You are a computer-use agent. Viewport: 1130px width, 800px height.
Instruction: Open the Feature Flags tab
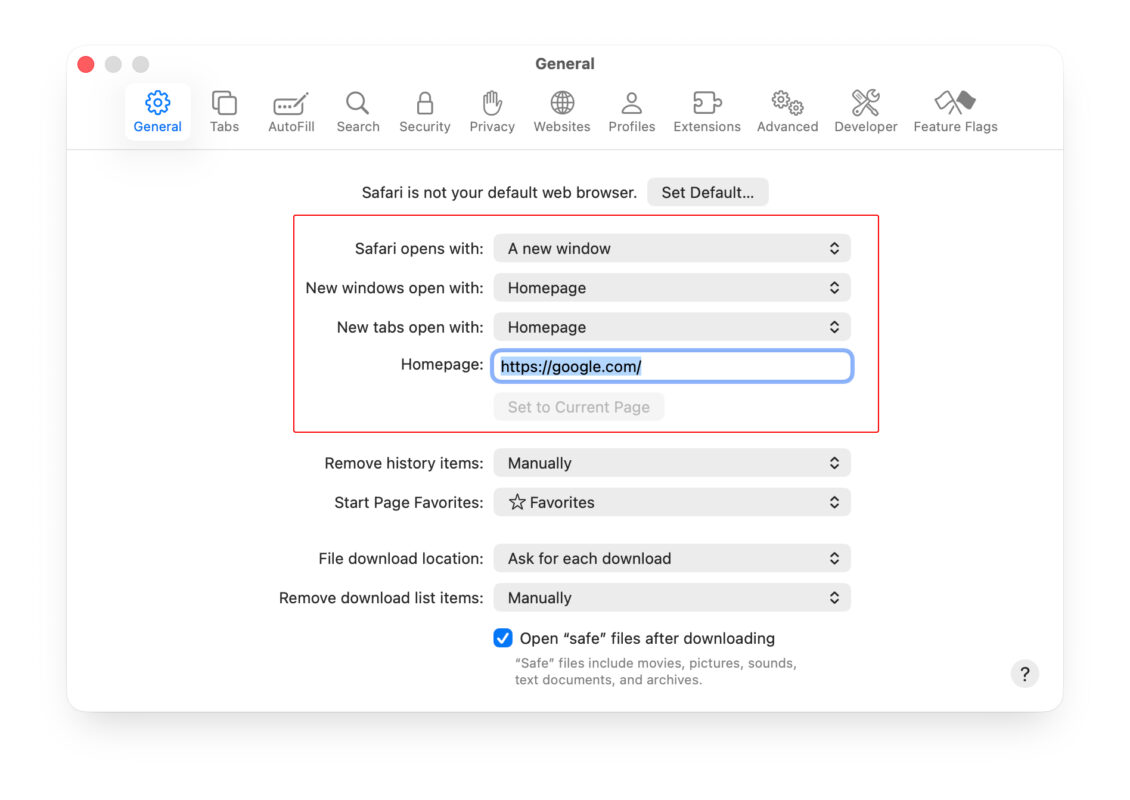[x=955, y=111]
